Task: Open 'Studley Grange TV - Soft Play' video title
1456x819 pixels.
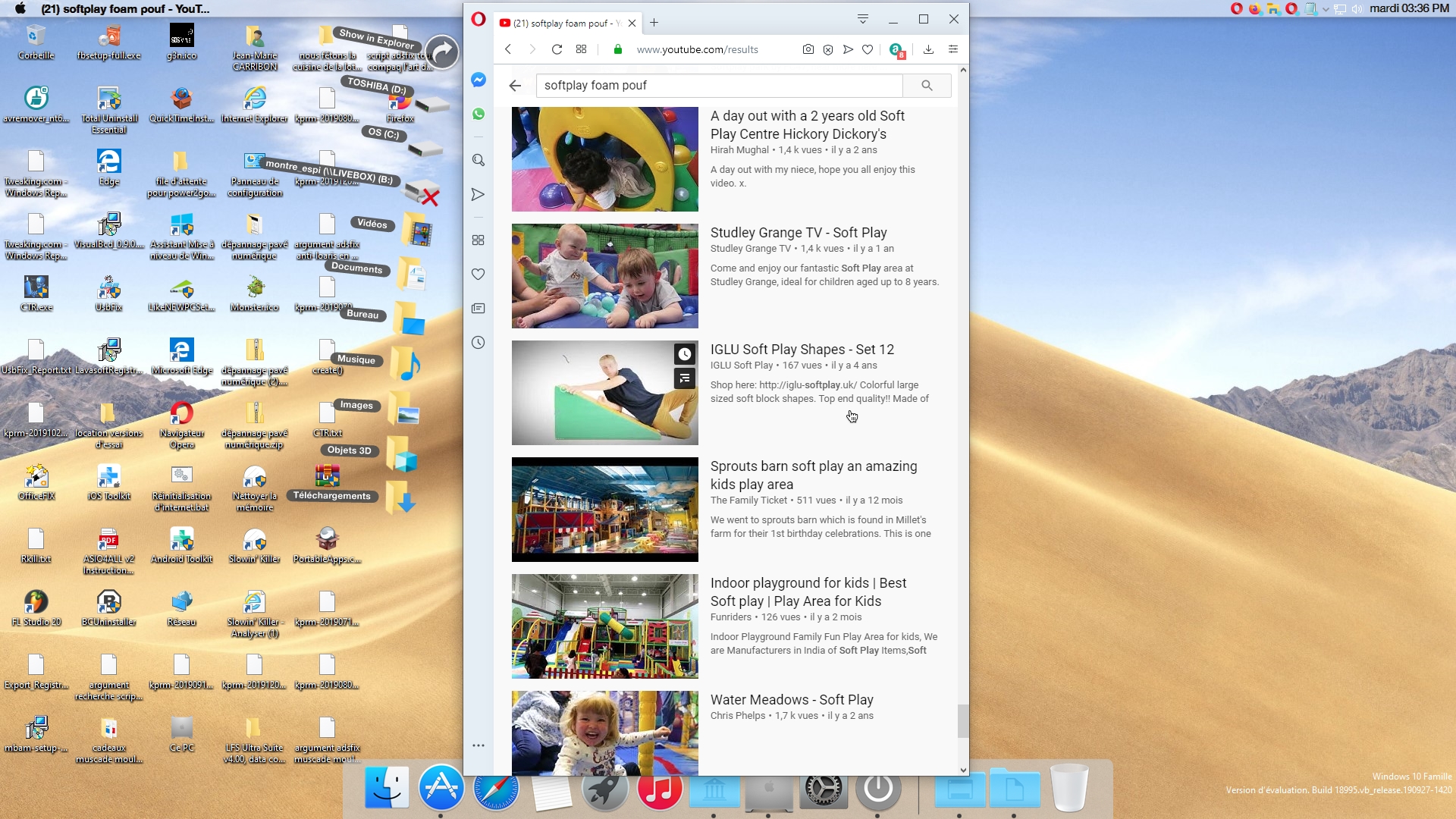Action: (799, 233)
